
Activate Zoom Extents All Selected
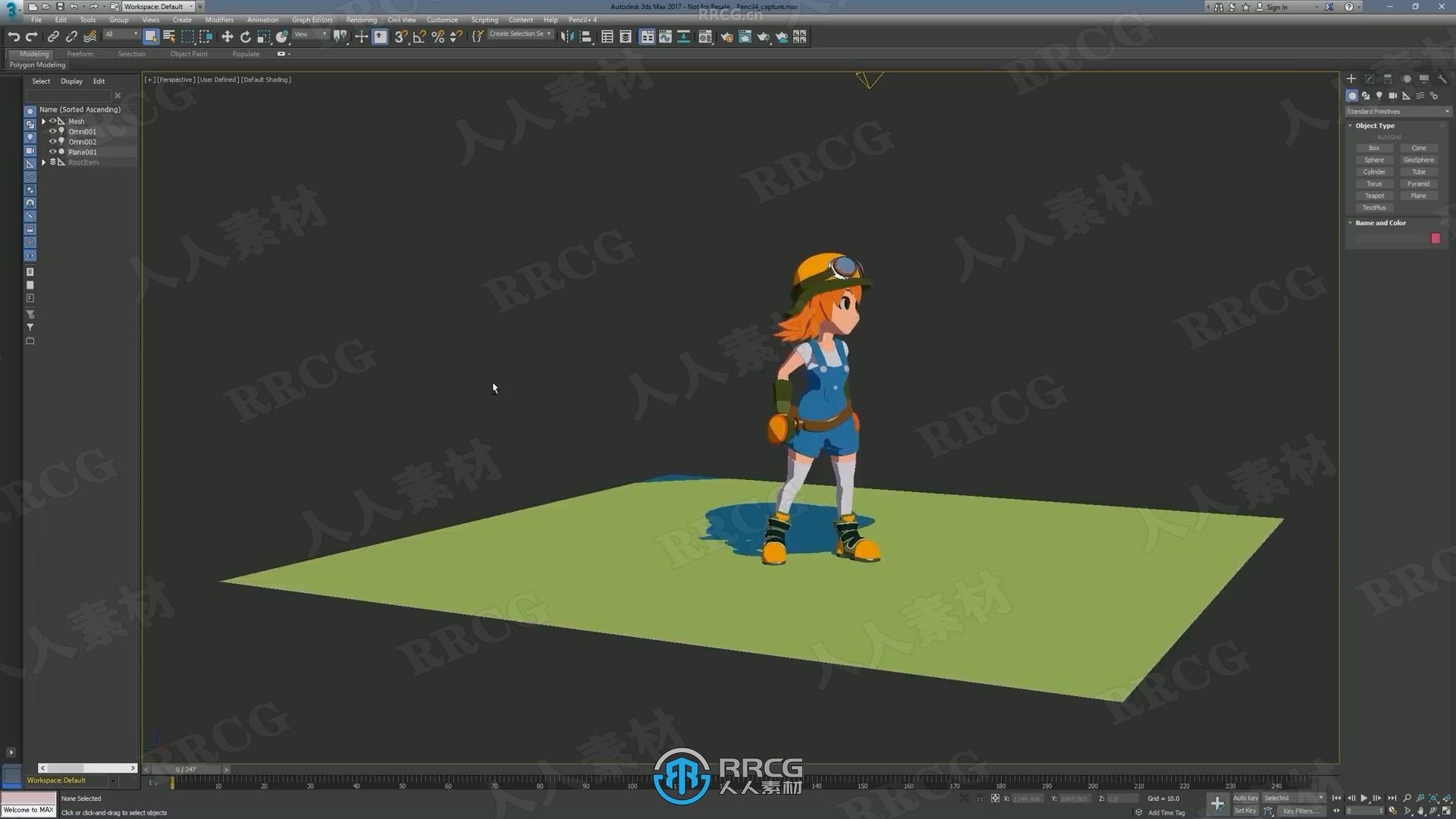coord(1447,798)
